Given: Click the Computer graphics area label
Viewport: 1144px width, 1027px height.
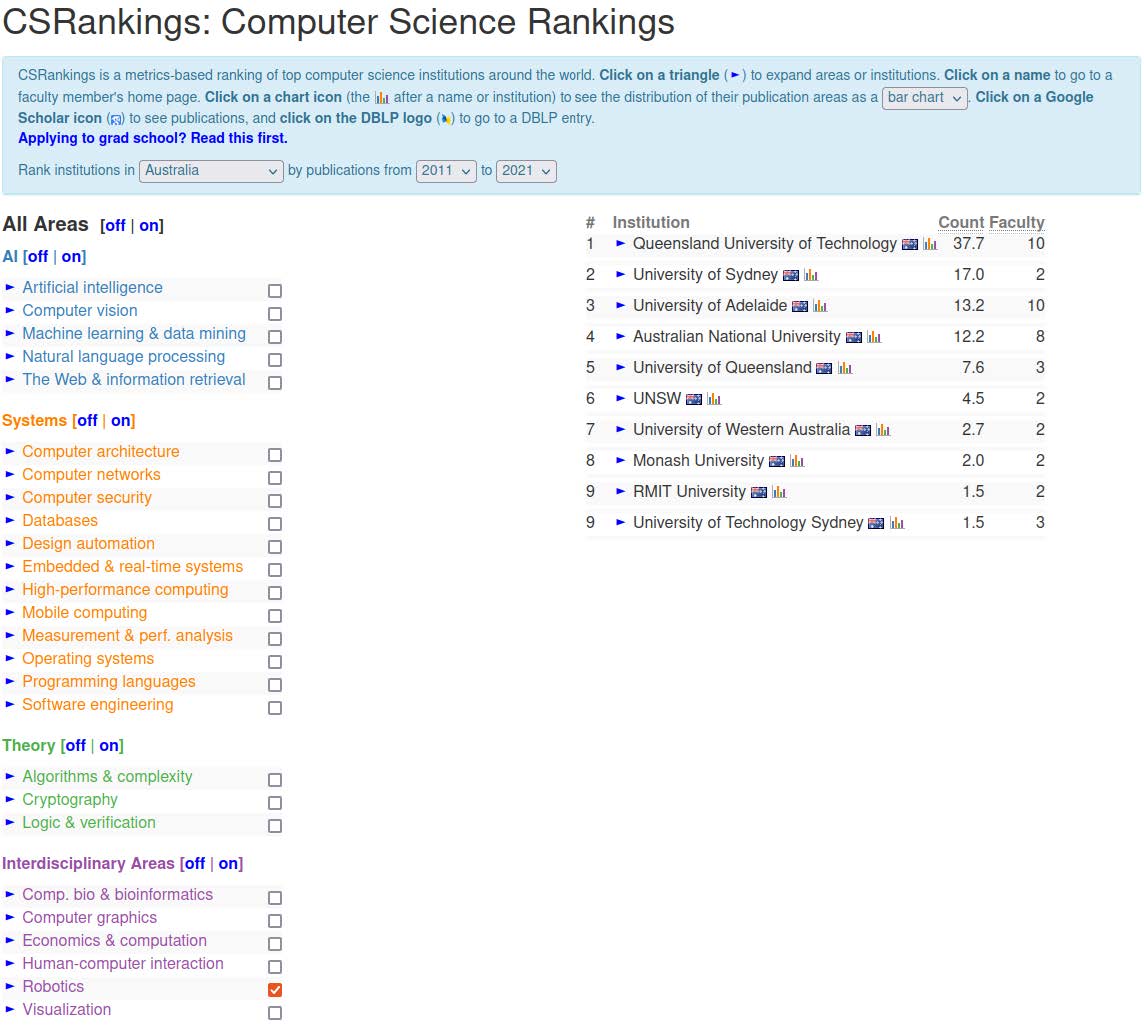Looking at the screenshot, I should coord(90,918).
